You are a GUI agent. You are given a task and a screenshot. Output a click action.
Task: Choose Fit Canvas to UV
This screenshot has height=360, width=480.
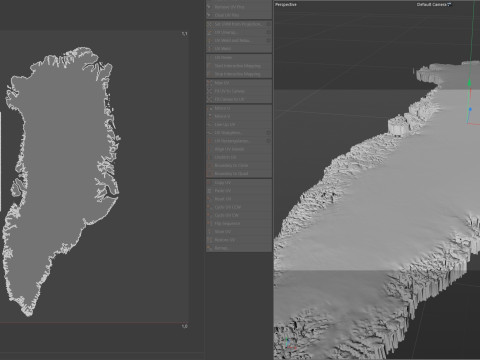coord(239,99)
